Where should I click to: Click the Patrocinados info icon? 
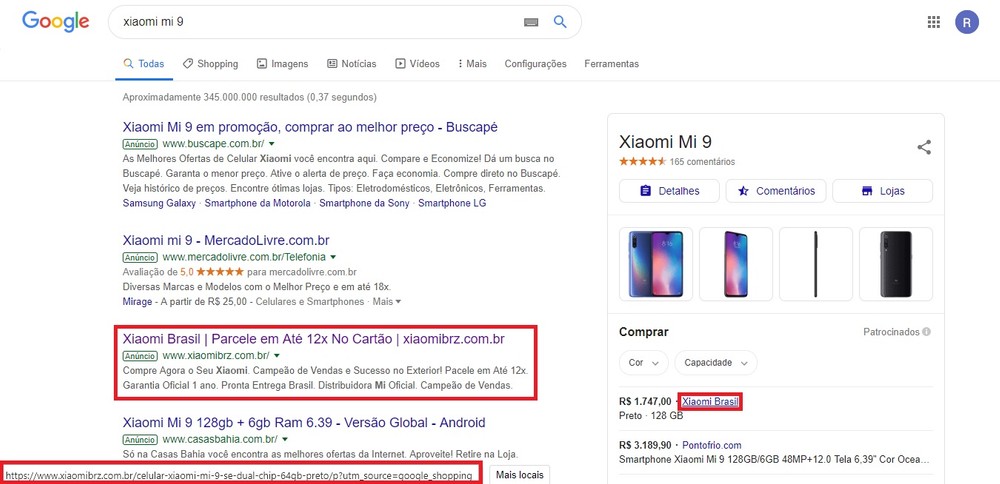click(927, 332)
